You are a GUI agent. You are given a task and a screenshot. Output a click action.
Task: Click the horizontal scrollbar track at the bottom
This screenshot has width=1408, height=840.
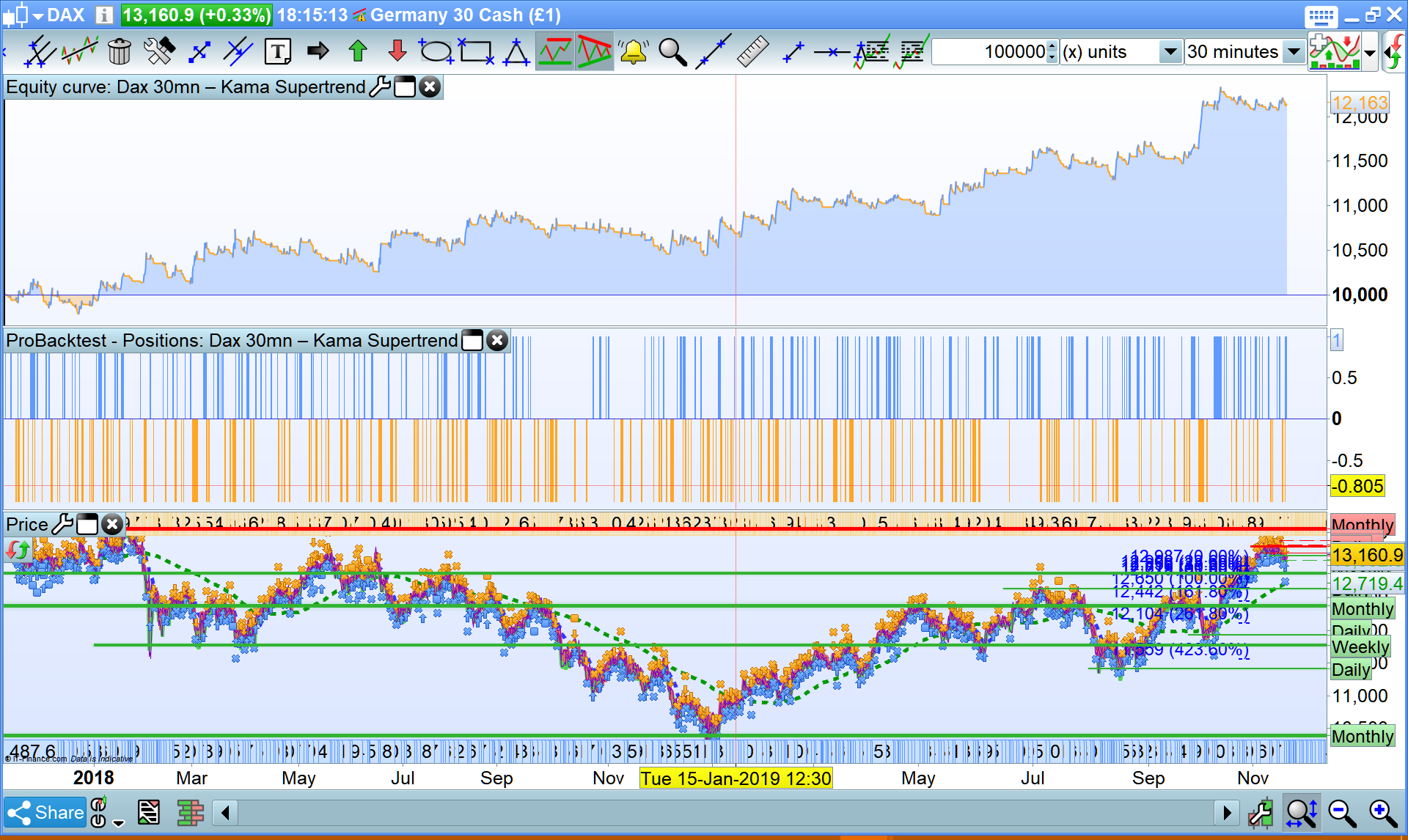point(725,813)
